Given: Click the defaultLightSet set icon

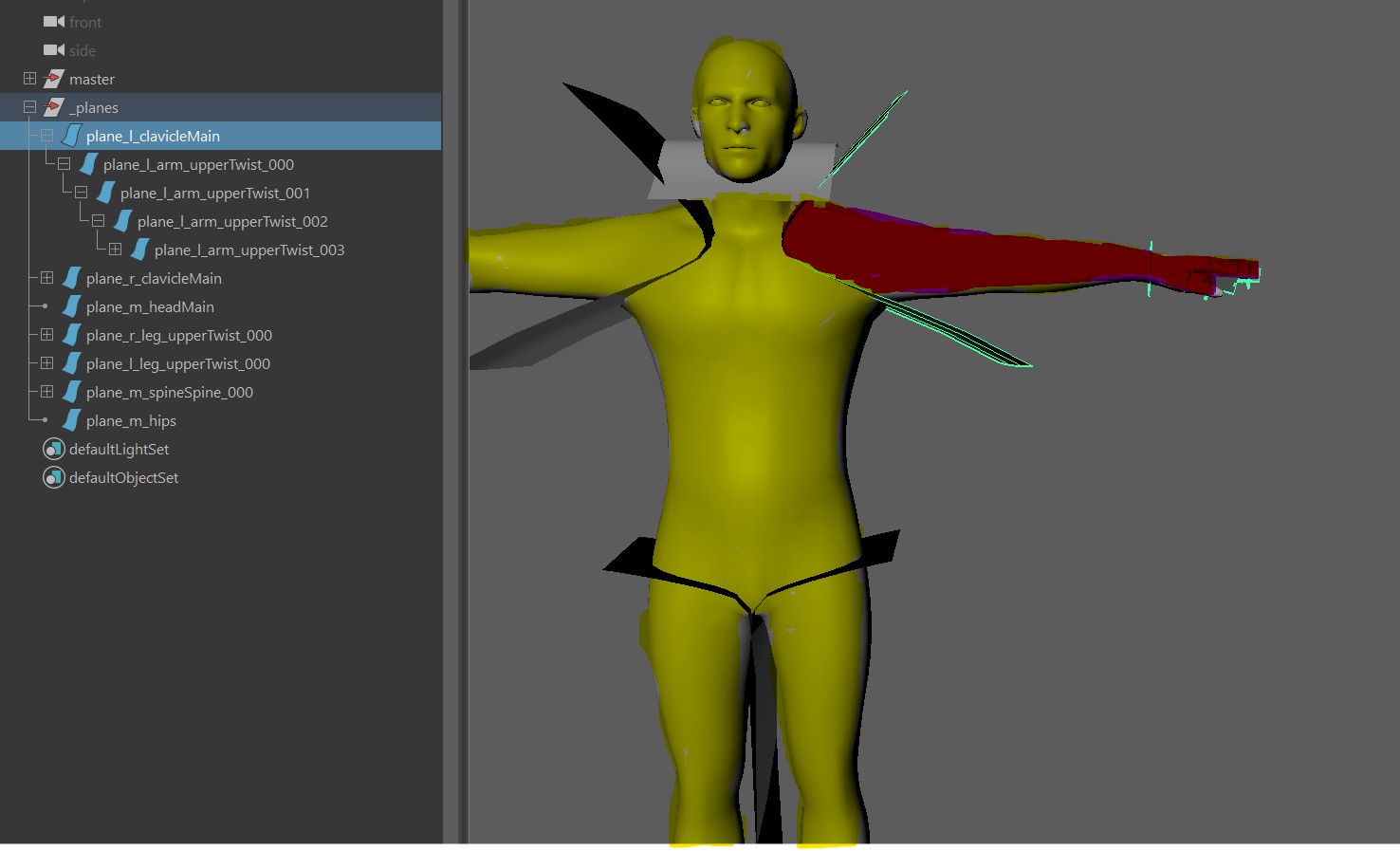Looking at the screenshot, I should coord(54,450).
